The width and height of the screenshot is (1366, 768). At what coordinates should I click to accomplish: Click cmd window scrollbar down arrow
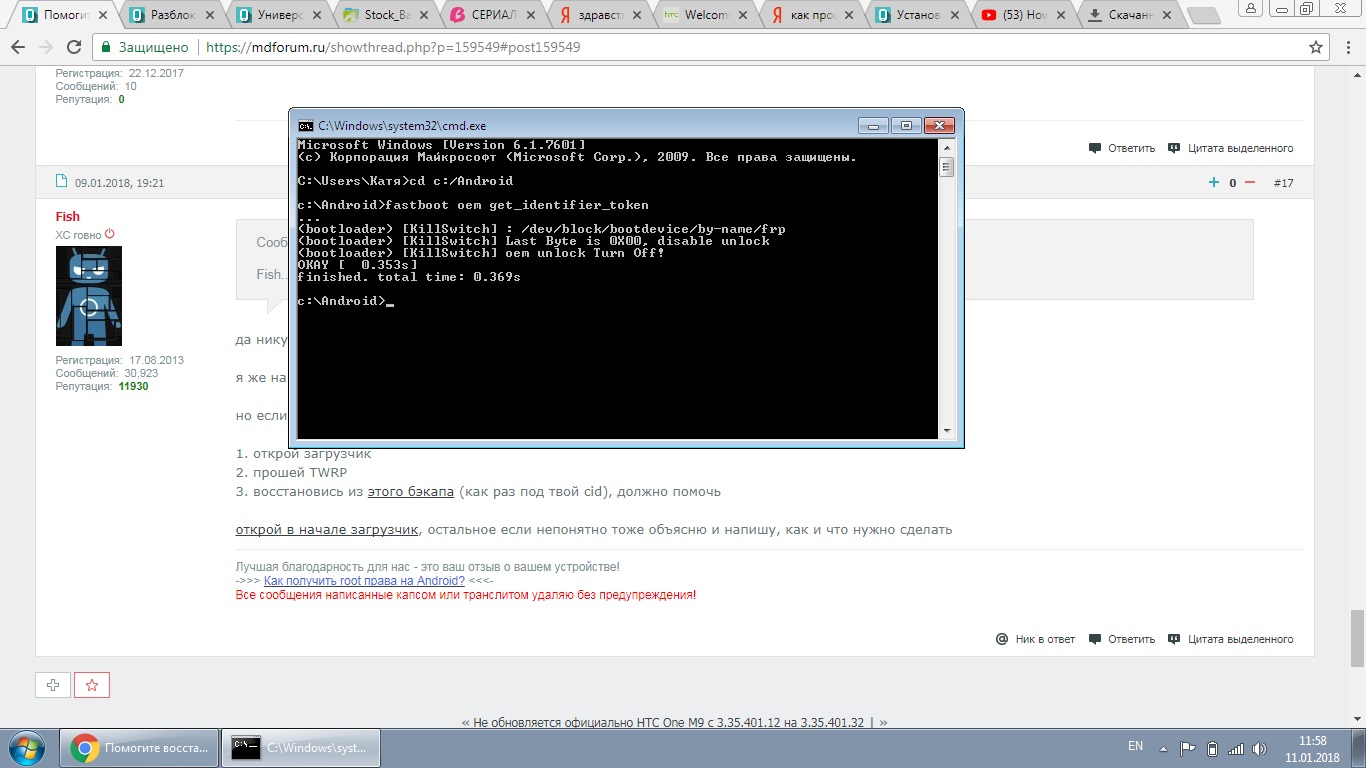[947, 431]
